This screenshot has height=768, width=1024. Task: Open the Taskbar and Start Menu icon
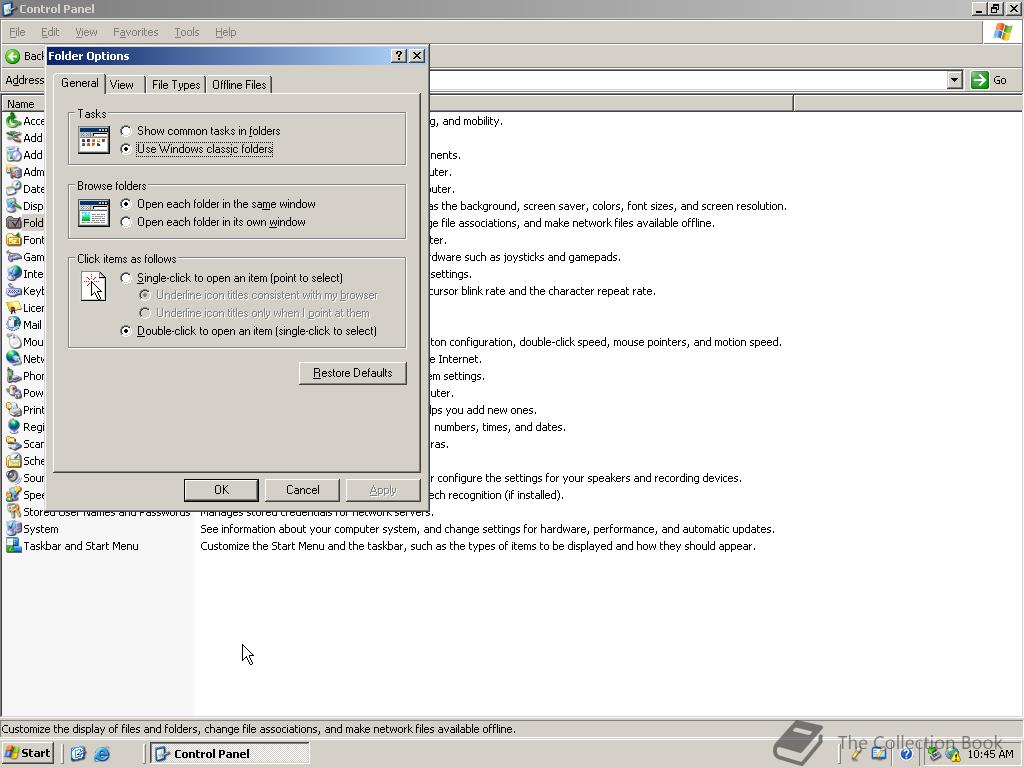click(14, 545)
